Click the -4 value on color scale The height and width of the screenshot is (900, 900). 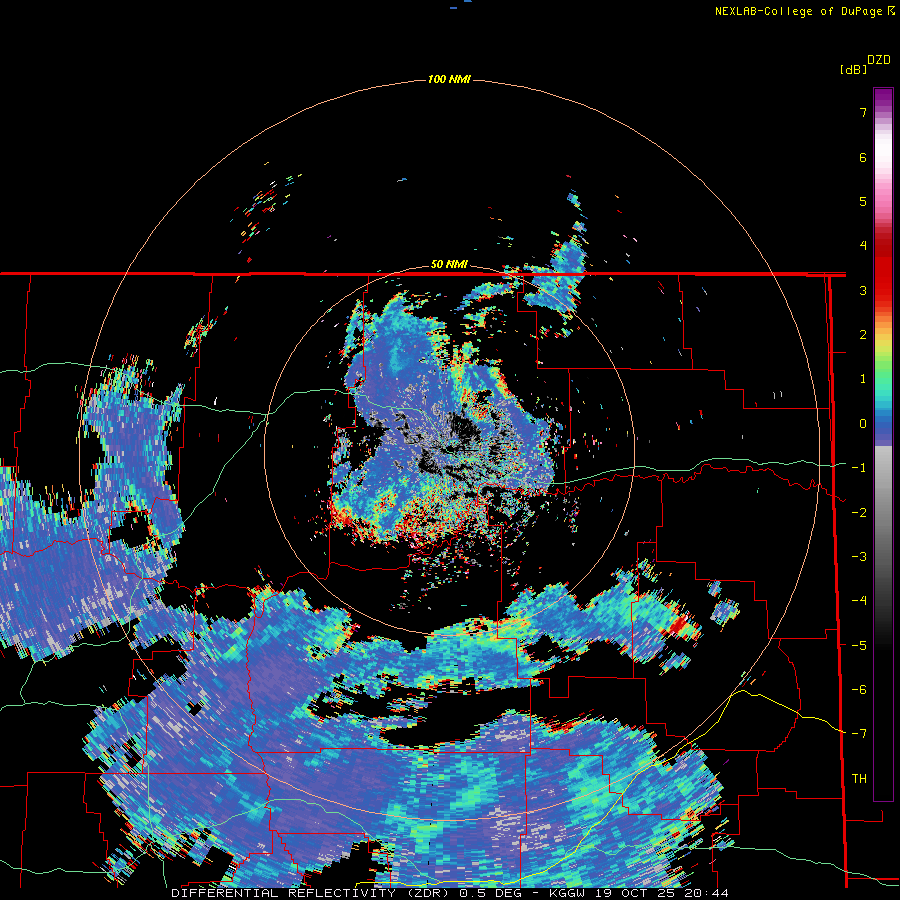coord(859,601)
